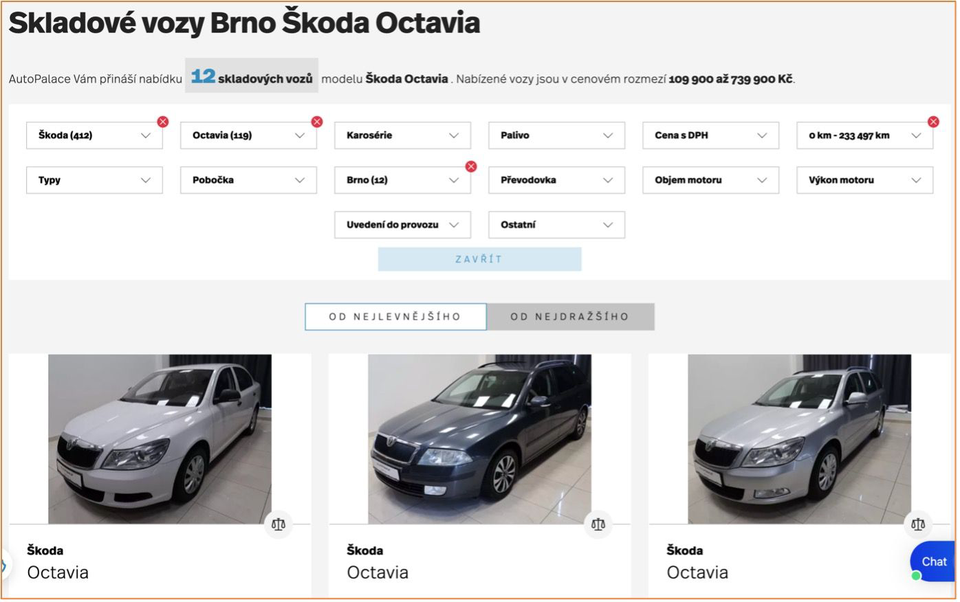
Task: Open the Chat widget
Action: [x=933, y=561]
